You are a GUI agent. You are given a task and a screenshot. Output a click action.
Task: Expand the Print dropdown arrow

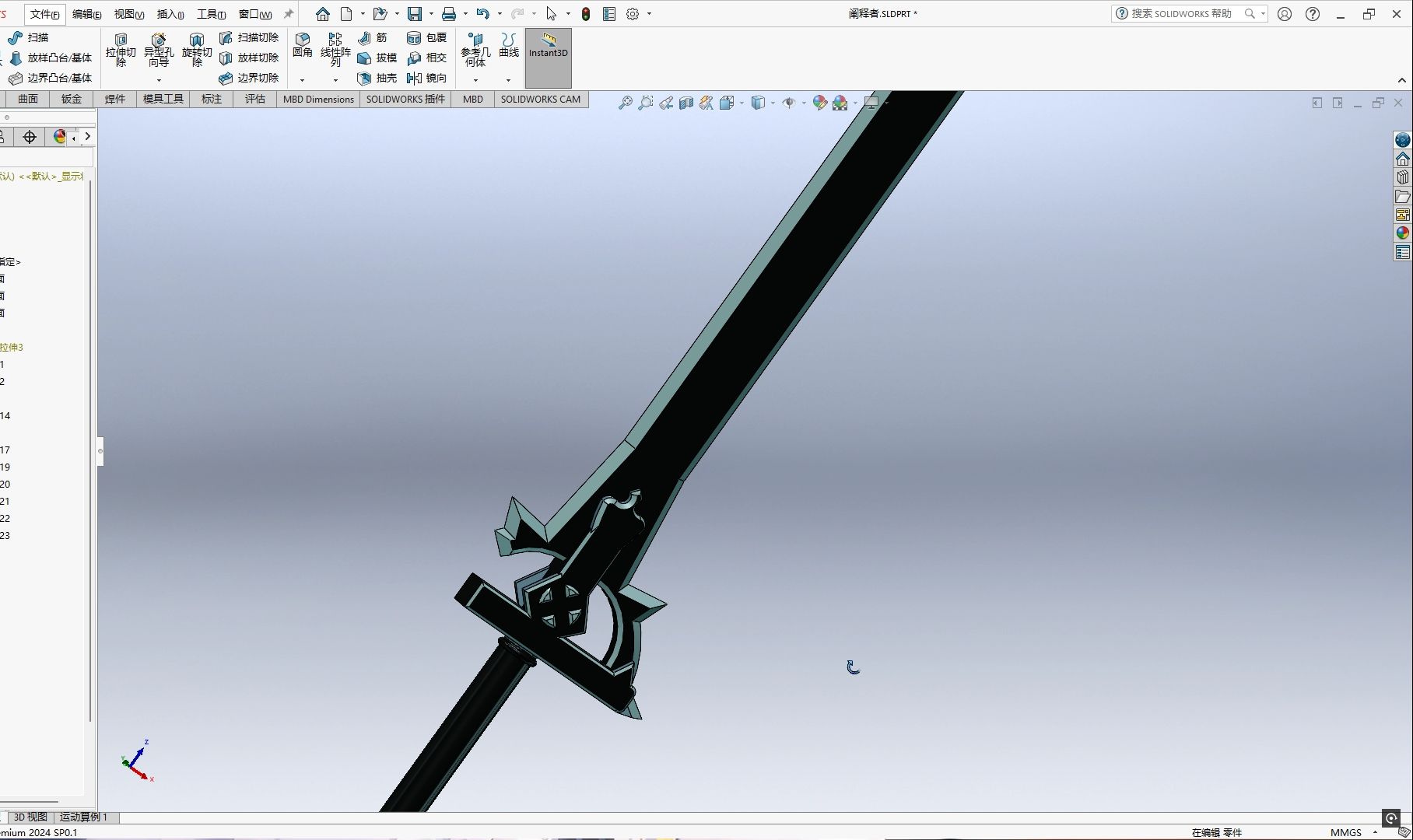[x=465, y=14]
